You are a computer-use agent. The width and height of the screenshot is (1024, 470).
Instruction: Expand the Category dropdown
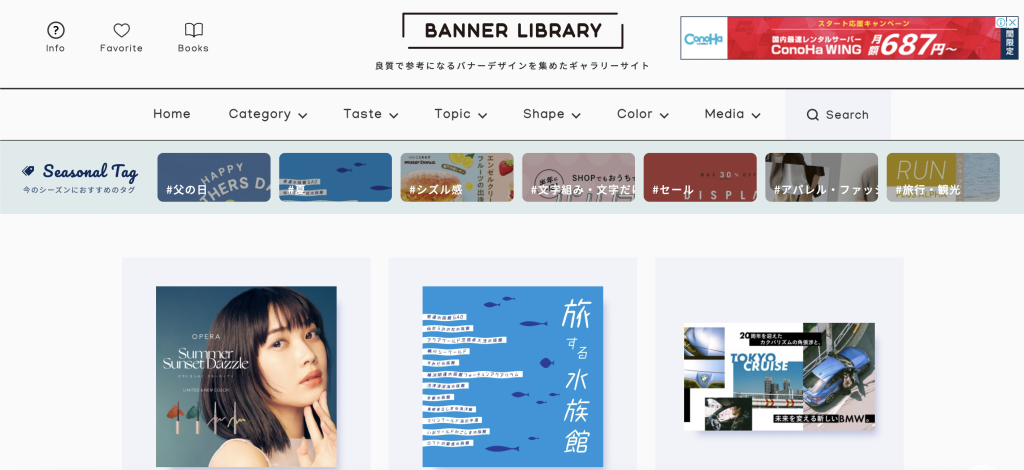267,115
